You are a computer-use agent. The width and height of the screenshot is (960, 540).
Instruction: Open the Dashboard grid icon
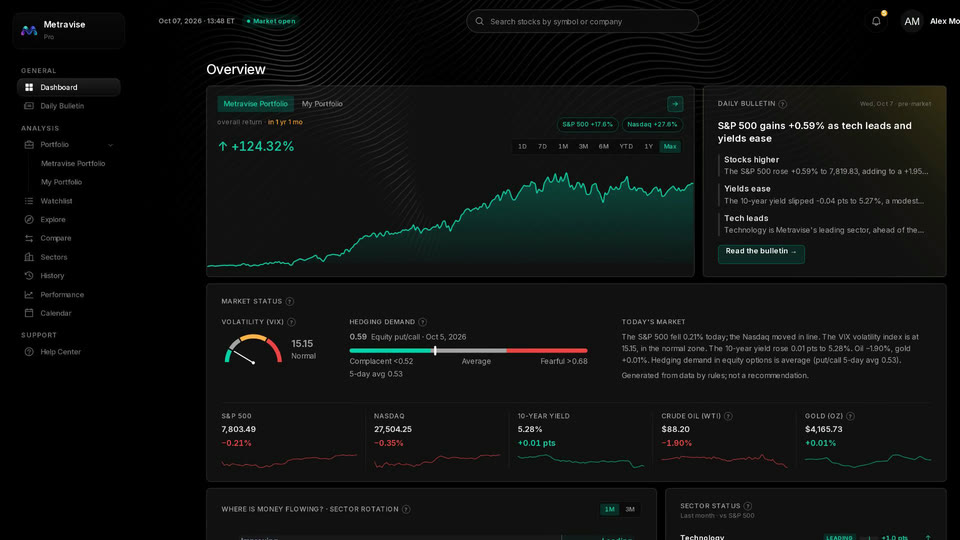(29, 87)
